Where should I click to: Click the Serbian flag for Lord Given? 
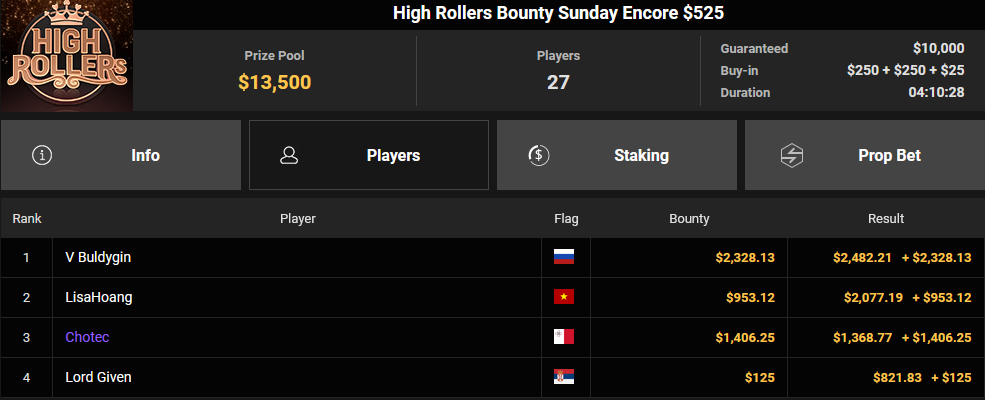(563, 377)
